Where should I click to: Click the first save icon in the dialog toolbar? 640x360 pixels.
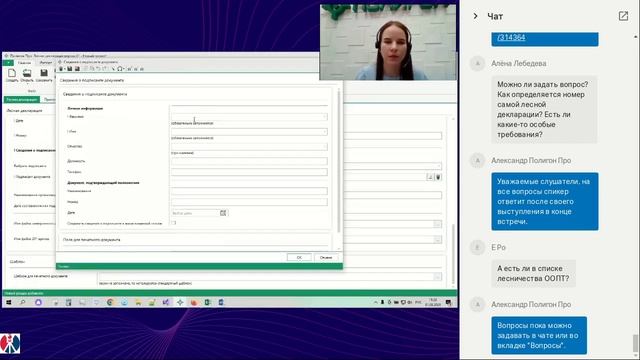click(x=70, y=69)
